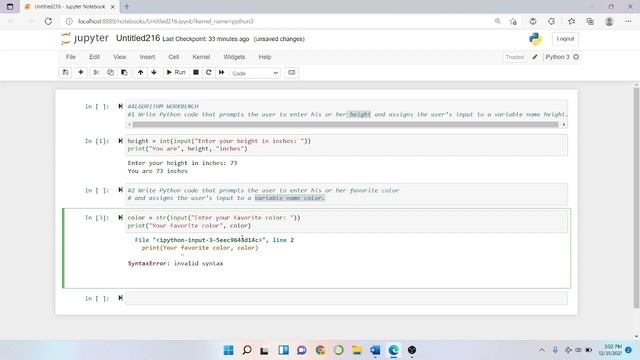Open the Insert menu
This screenshot has height=360, width=640.
click(147, 57)
